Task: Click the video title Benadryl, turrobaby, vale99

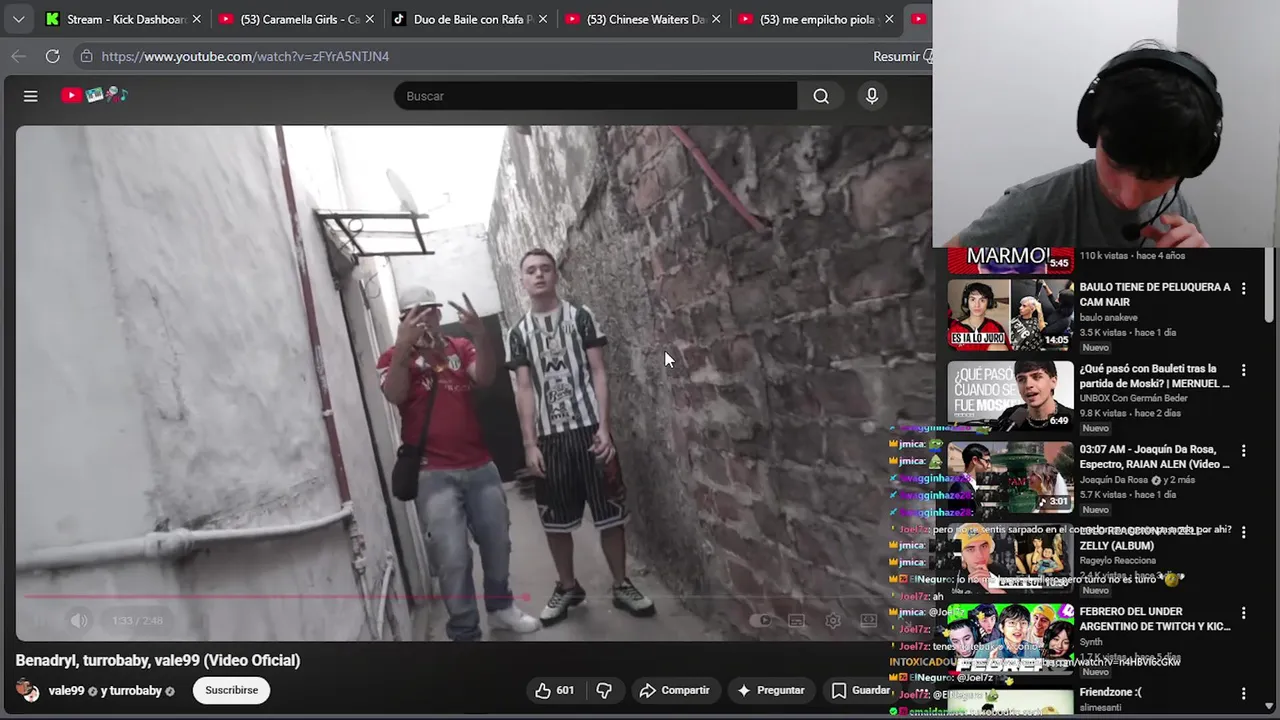Action: 158,660
